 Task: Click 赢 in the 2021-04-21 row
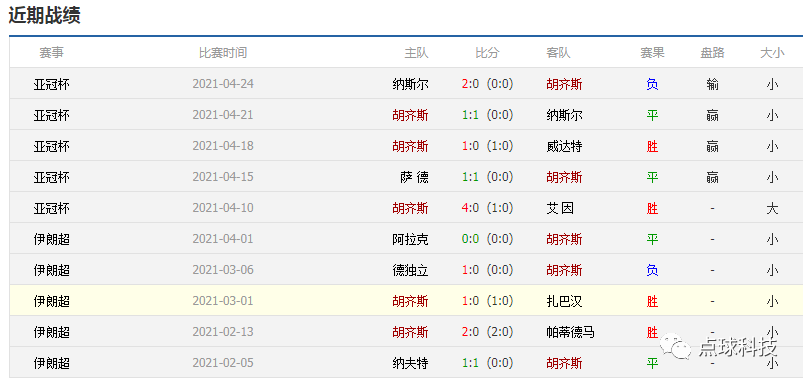(x=712, y=115)
